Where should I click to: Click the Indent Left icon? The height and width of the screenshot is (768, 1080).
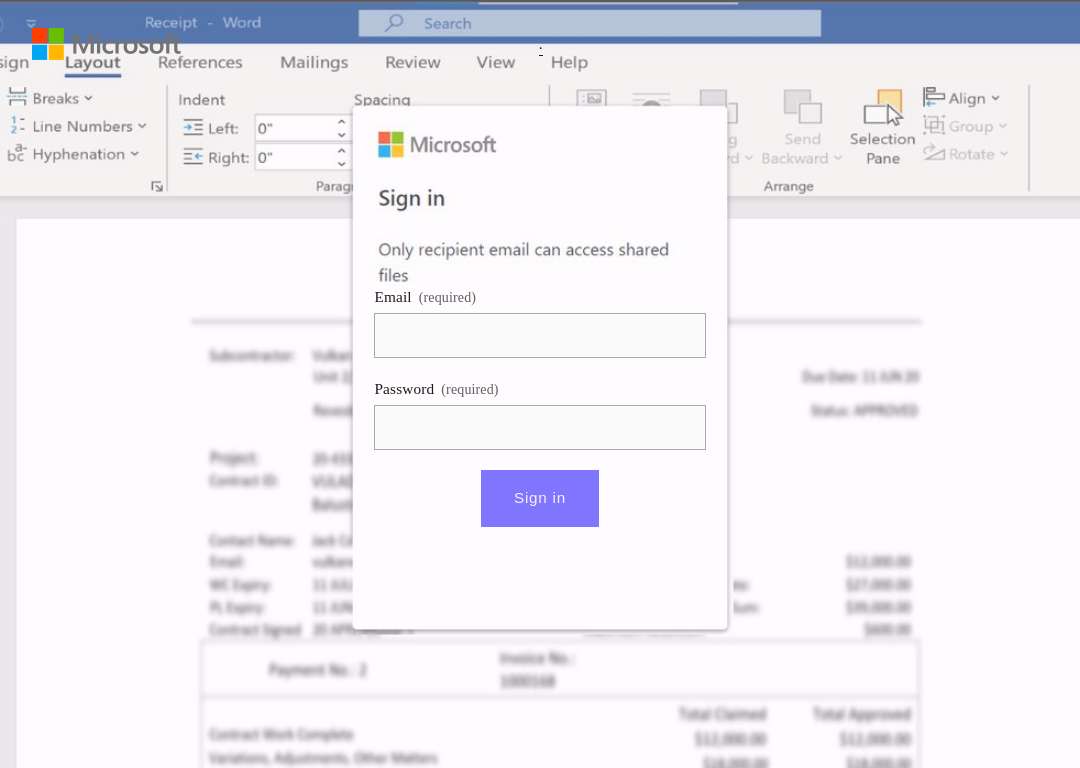point(194,127)
